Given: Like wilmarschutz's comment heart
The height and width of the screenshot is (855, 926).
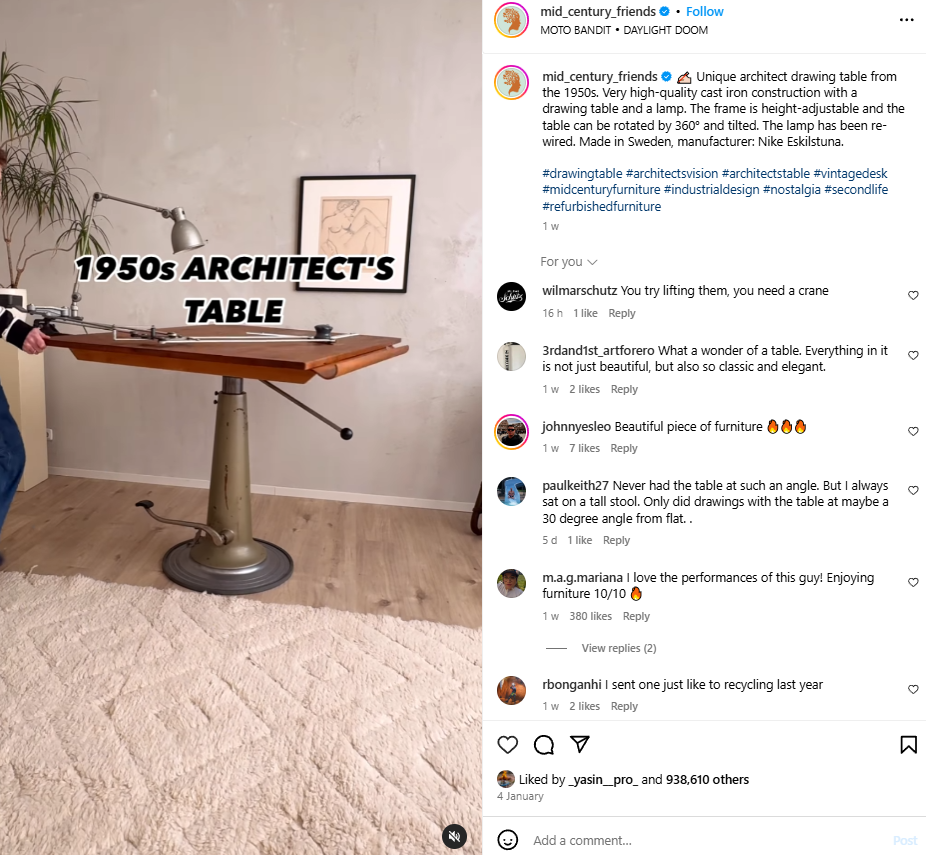Looking at the screenshot, I should pos(913,295).
